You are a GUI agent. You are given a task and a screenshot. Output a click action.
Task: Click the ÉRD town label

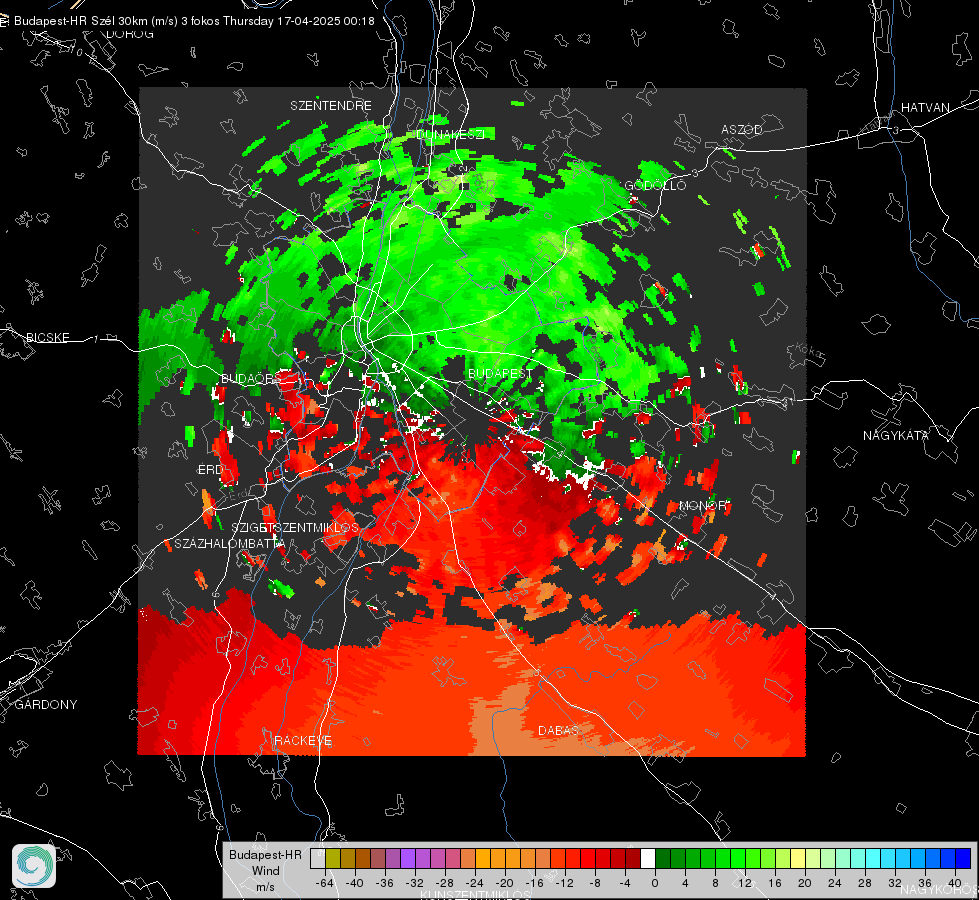(210, 470)
